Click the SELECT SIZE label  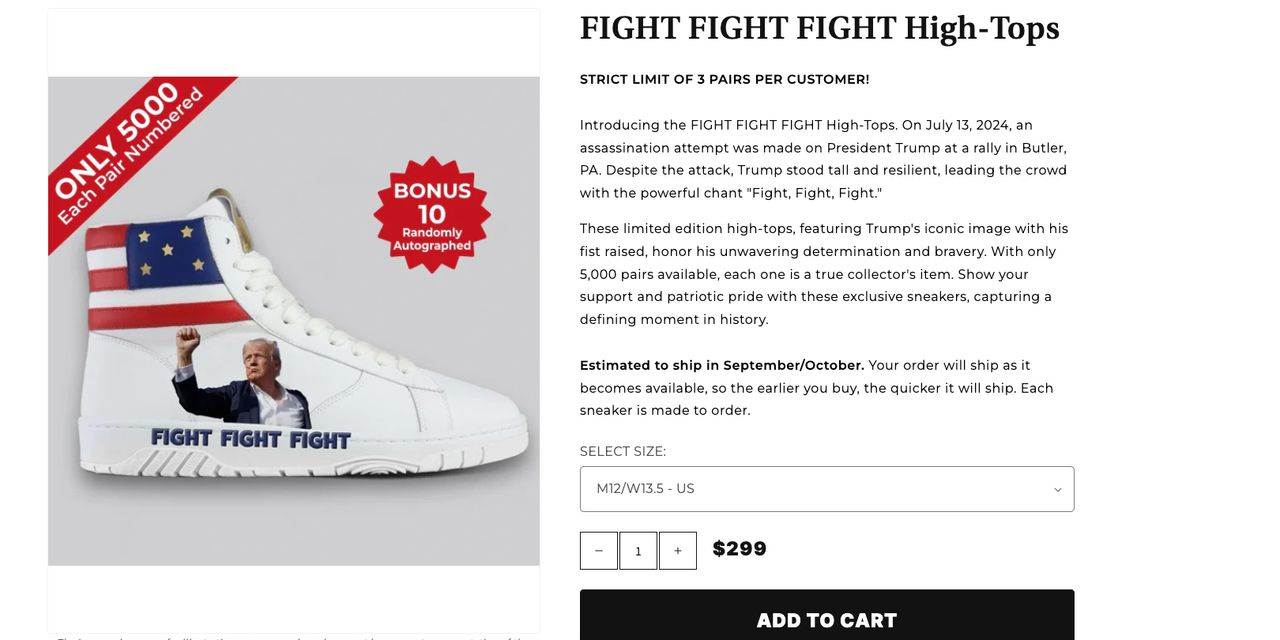coord(622,451)
